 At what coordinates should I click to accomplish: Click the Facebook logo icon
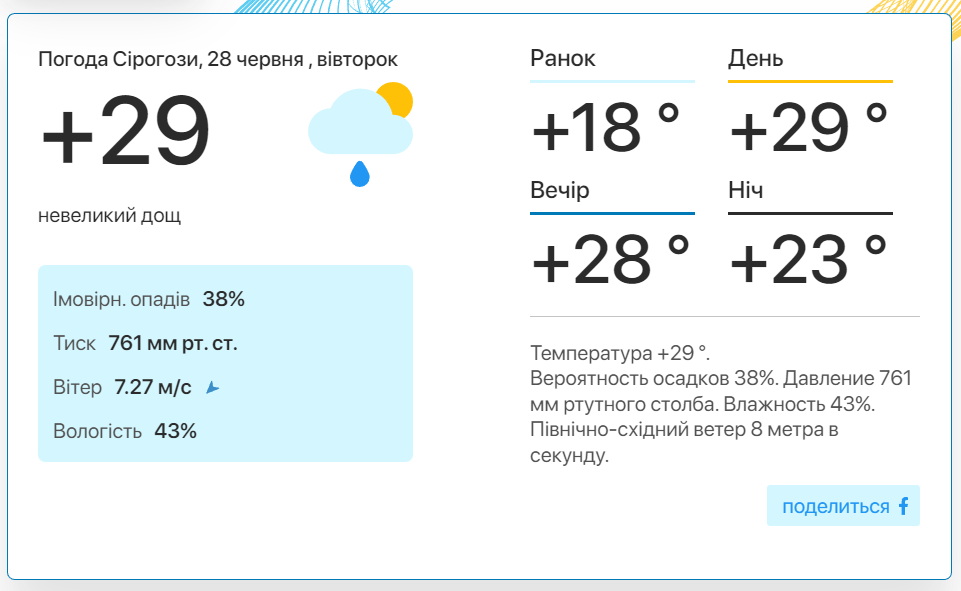[x=903, y=506]
